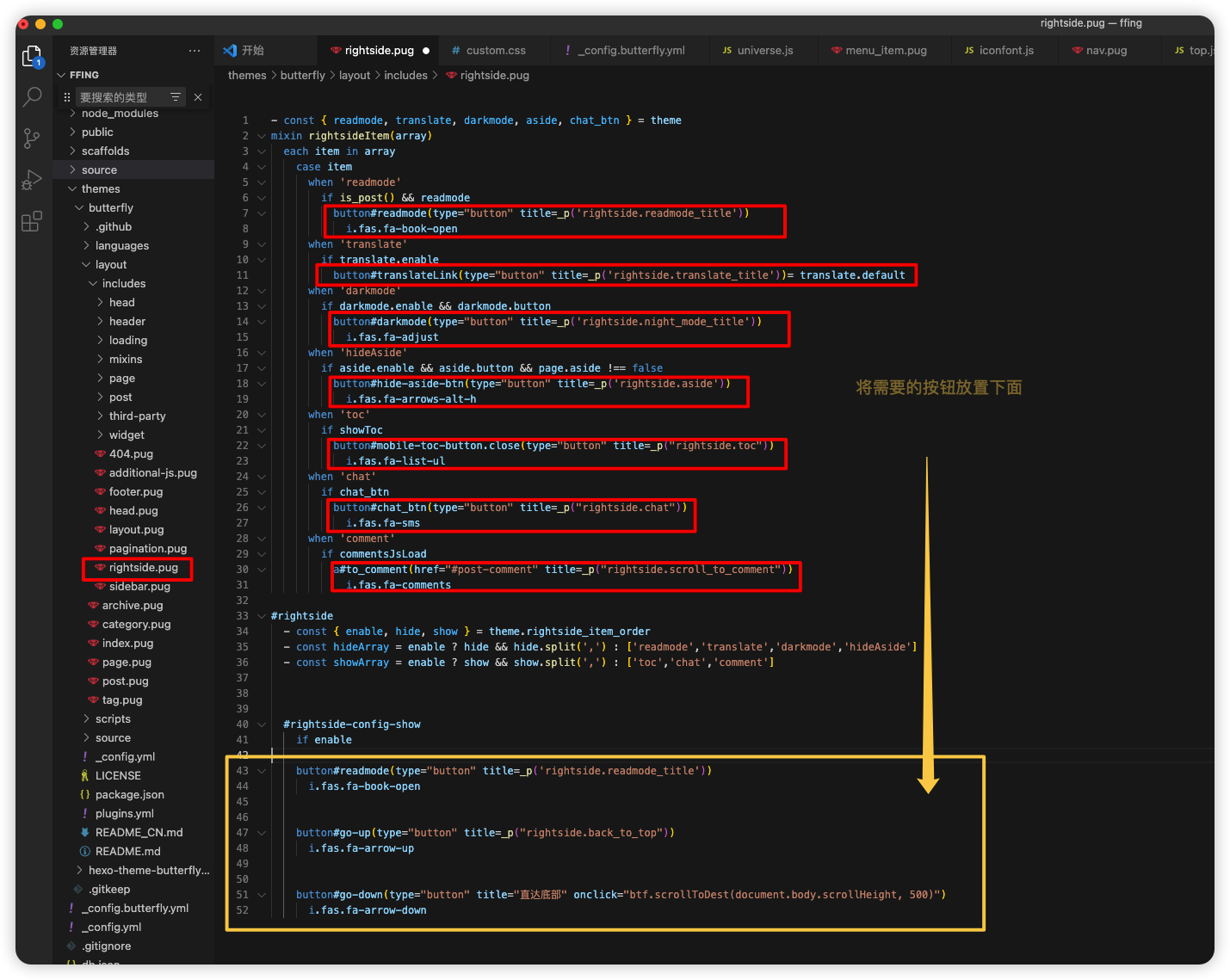Viewport: 1230px width, 980px height.
Task: Collapse the themes folder
Action: tap(101, 189)
